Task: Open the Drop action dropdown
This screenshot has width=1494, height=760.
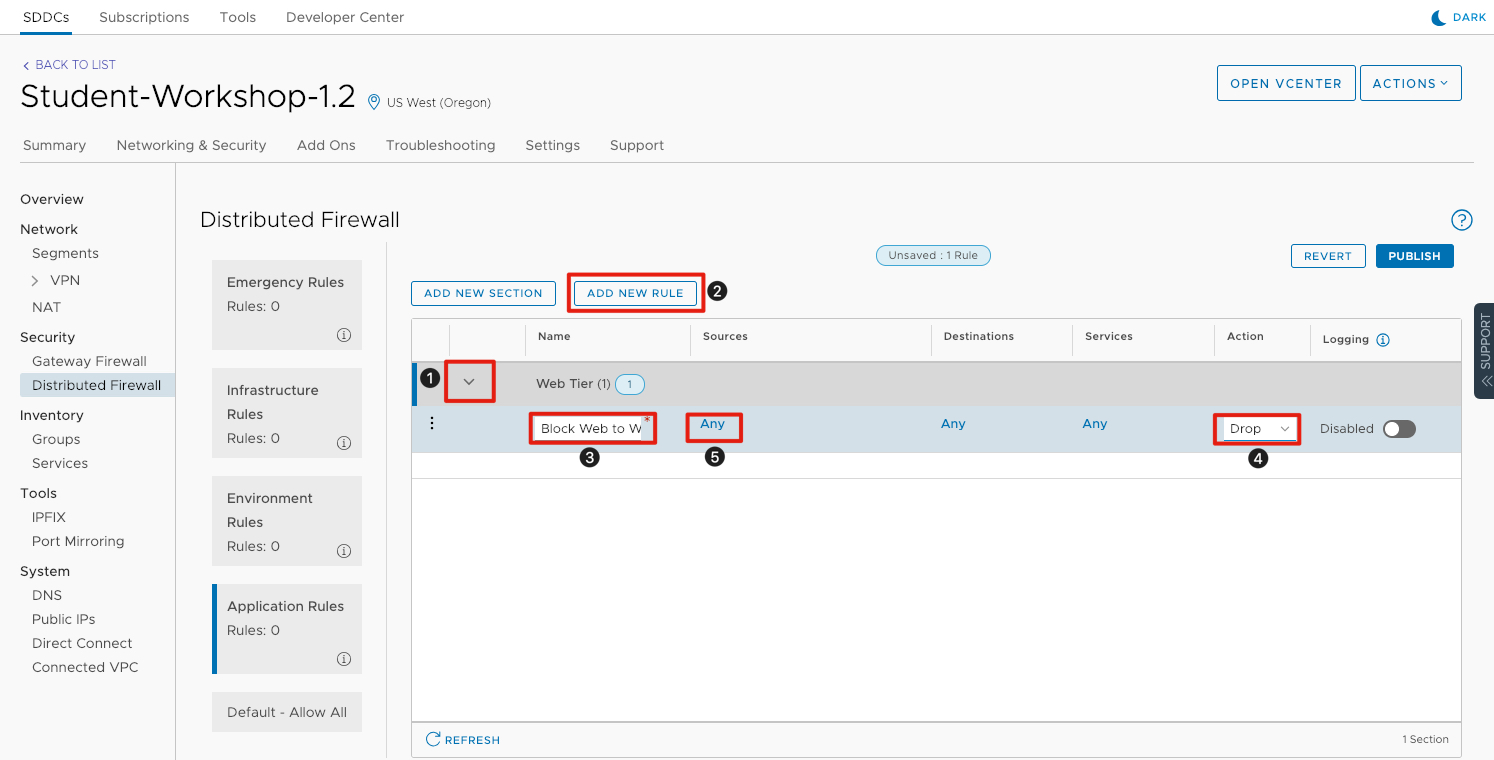Action: (1259, 429)
